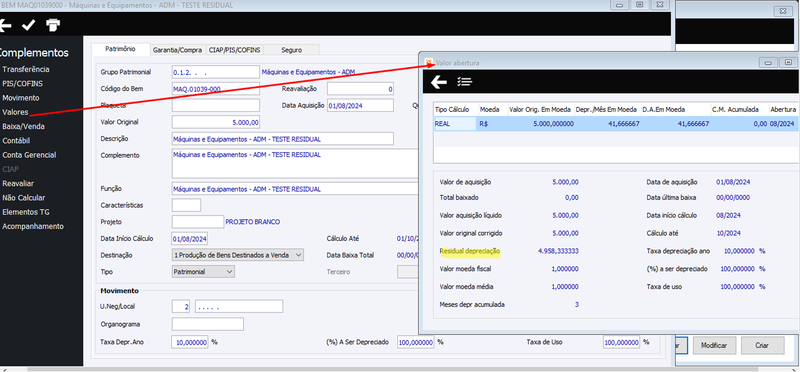Select the Seguro tab
This screenshot has height=372, width=800.
click(x=291, y=50)
